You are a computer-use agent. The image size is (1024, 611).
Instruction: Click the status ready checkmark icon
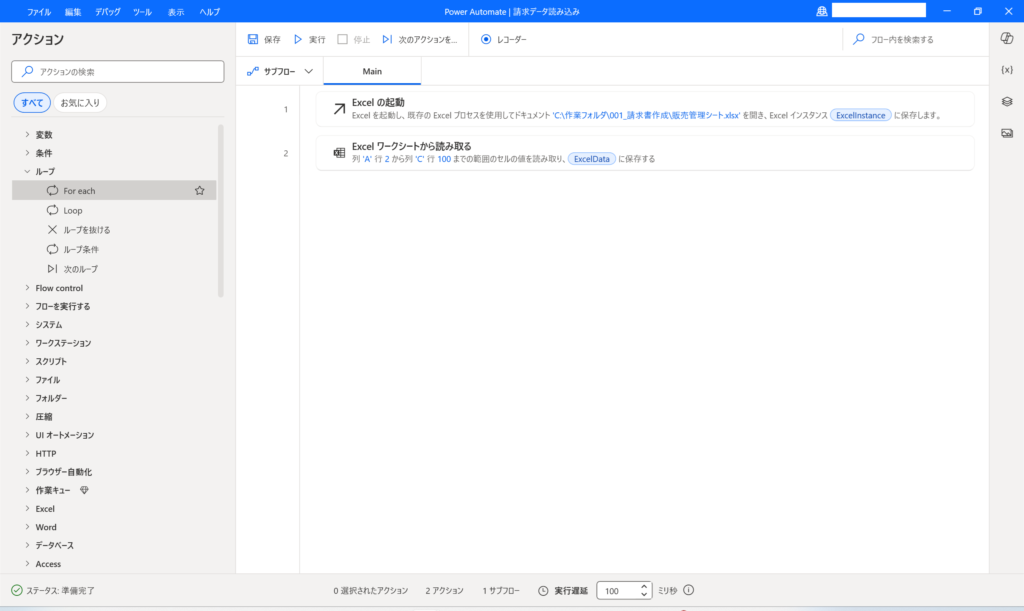click(x=17, y=590)
